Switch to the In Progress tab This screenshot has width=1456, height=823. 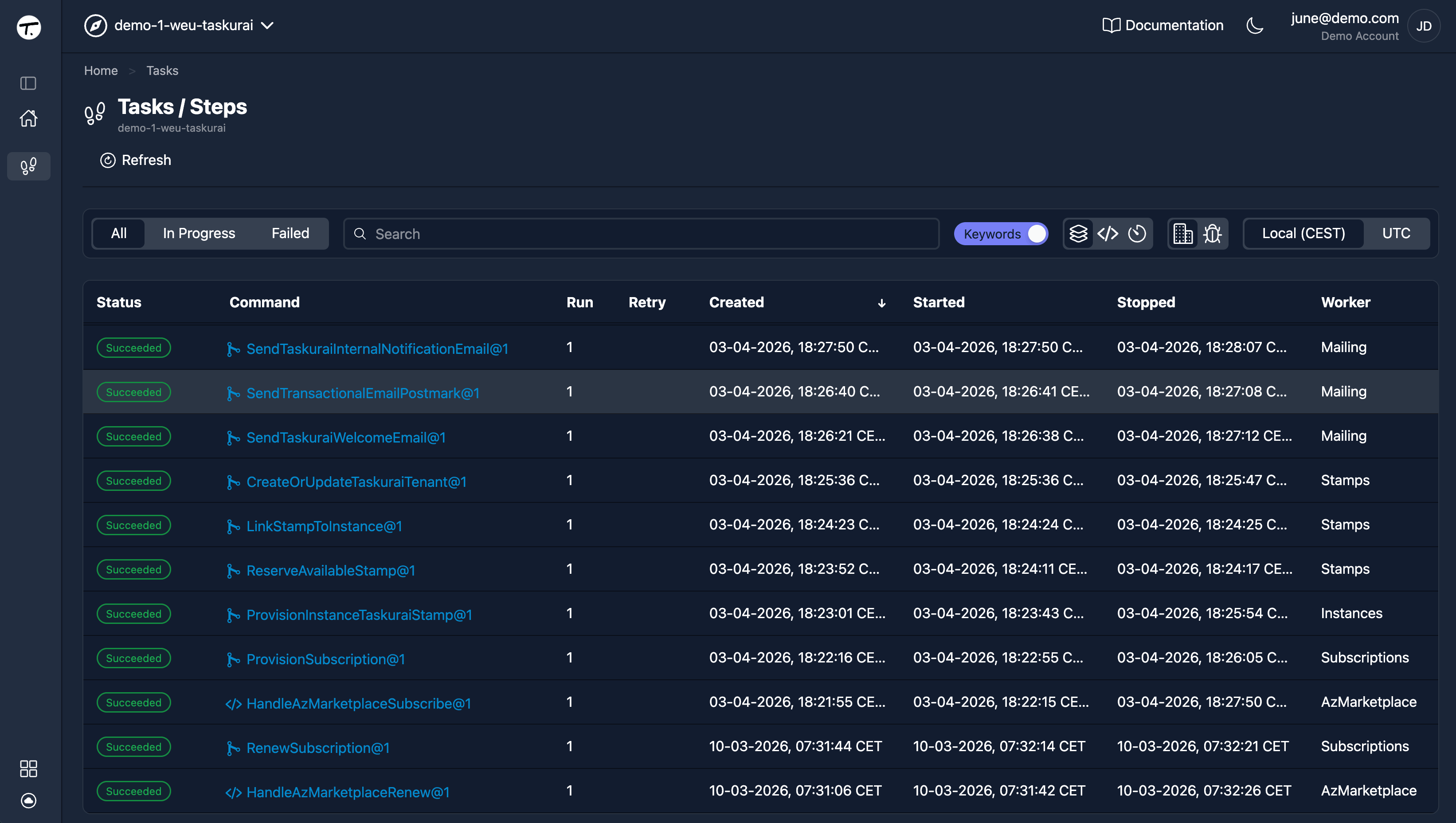point(198,233)
